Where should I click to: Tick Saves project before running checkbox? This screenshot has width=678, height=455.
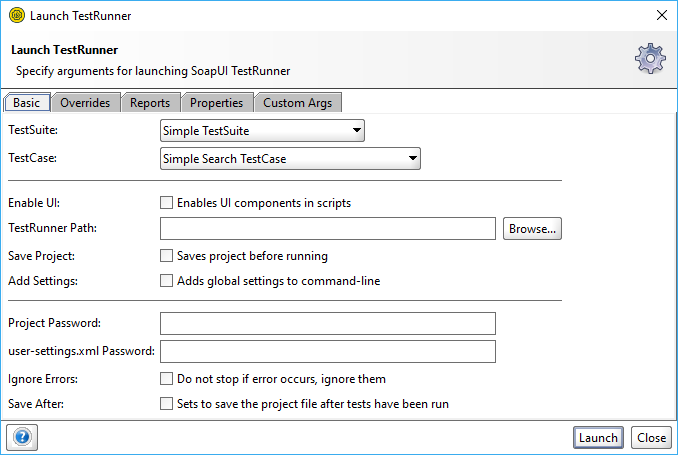[x=166, y=256]
